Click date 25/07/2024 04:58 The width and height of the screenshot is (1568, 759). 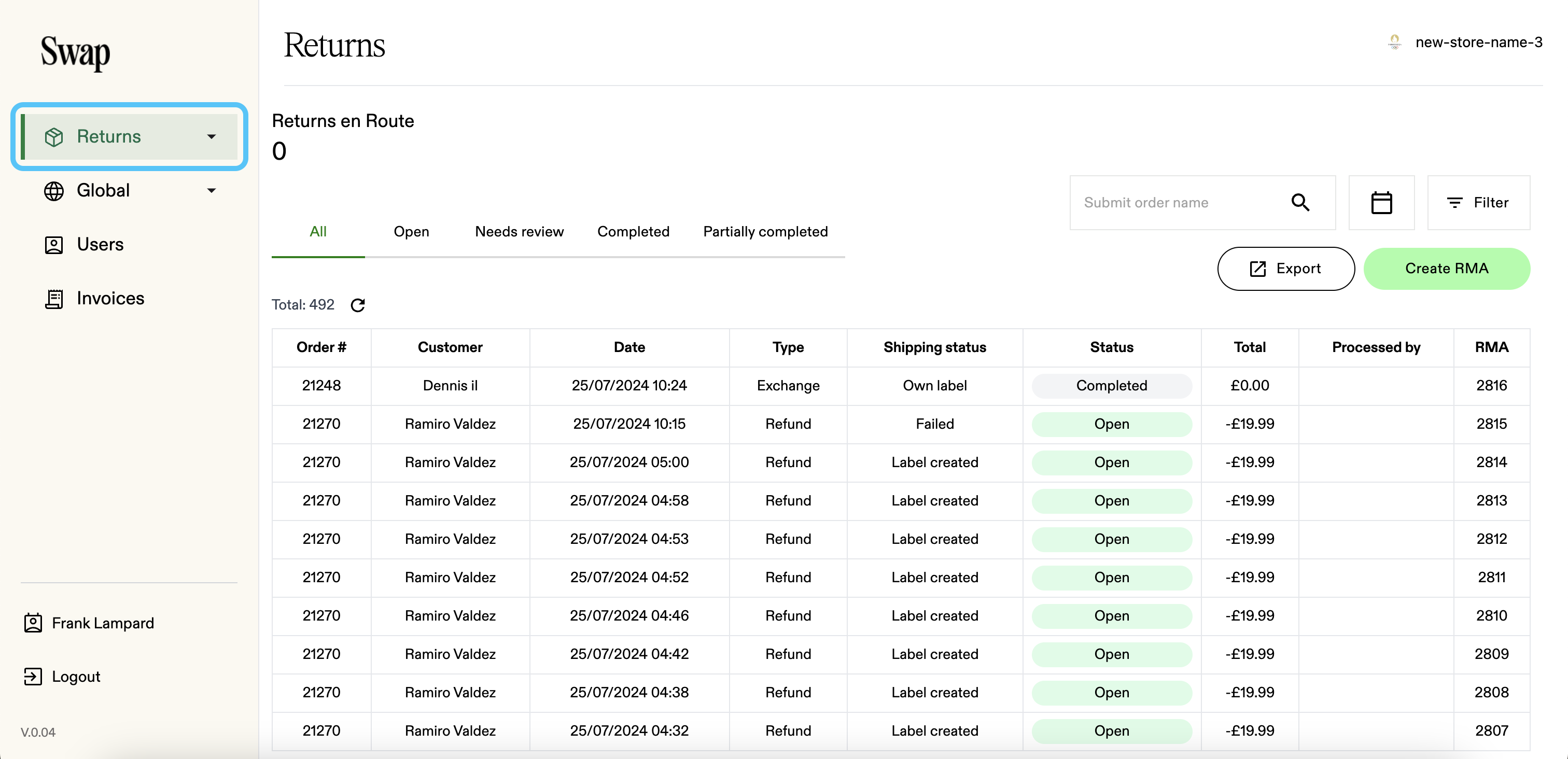[629, 501]
